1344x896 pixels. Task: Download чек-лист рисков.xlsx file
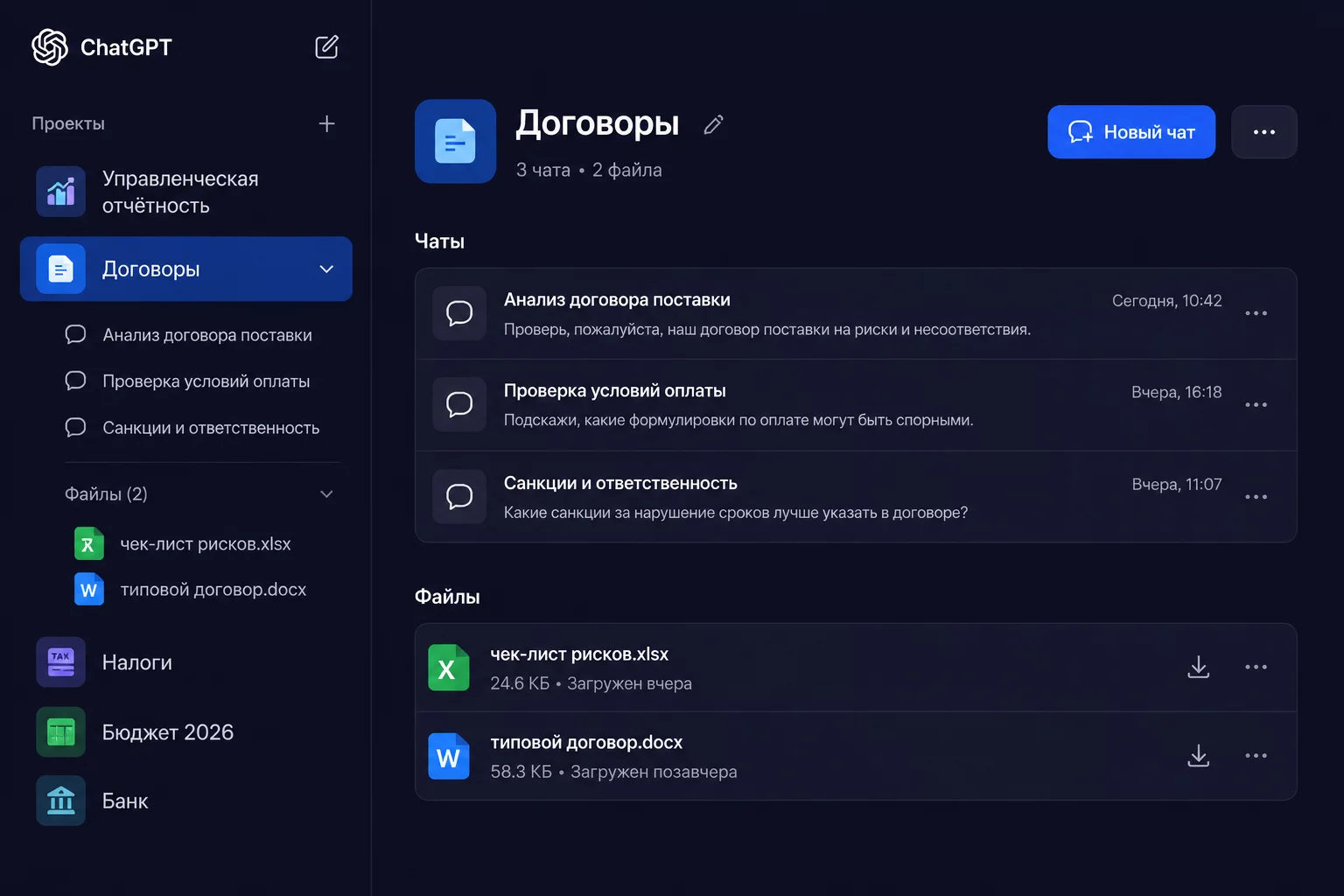(1199, 667)
